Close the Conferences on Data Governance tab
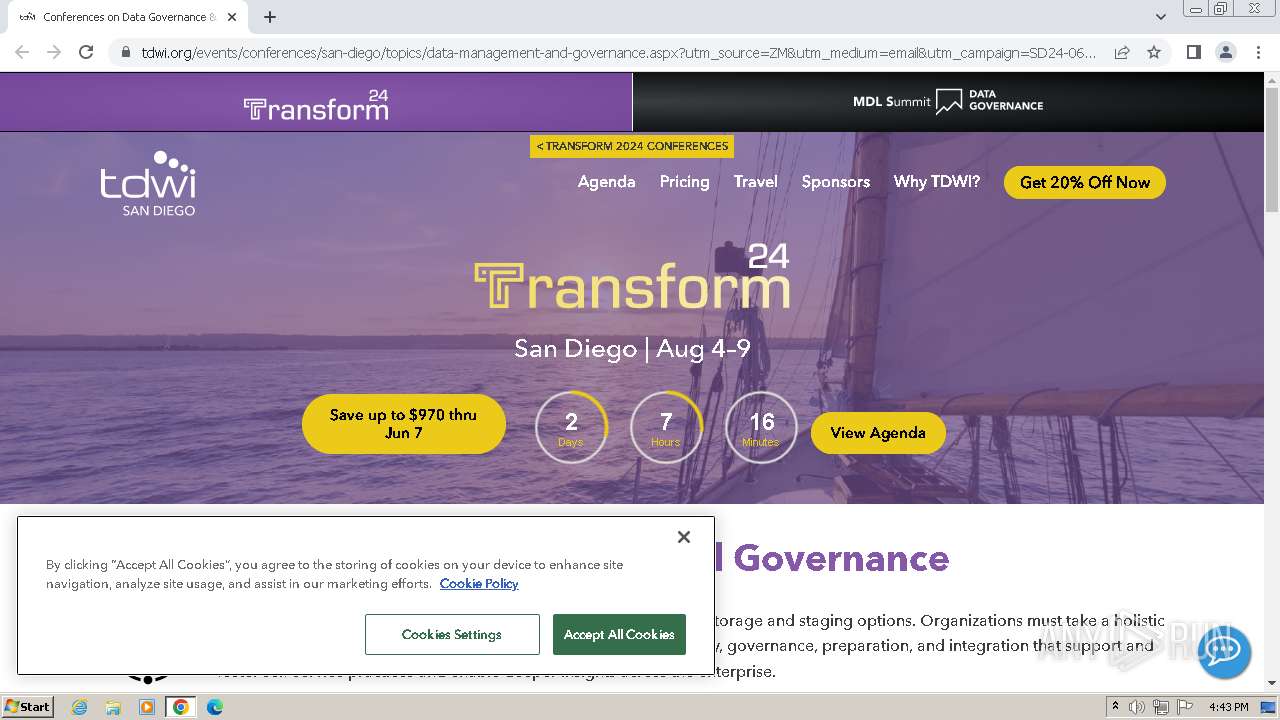Viewport: 1280px width, 720px height. (x=232, y=17)
